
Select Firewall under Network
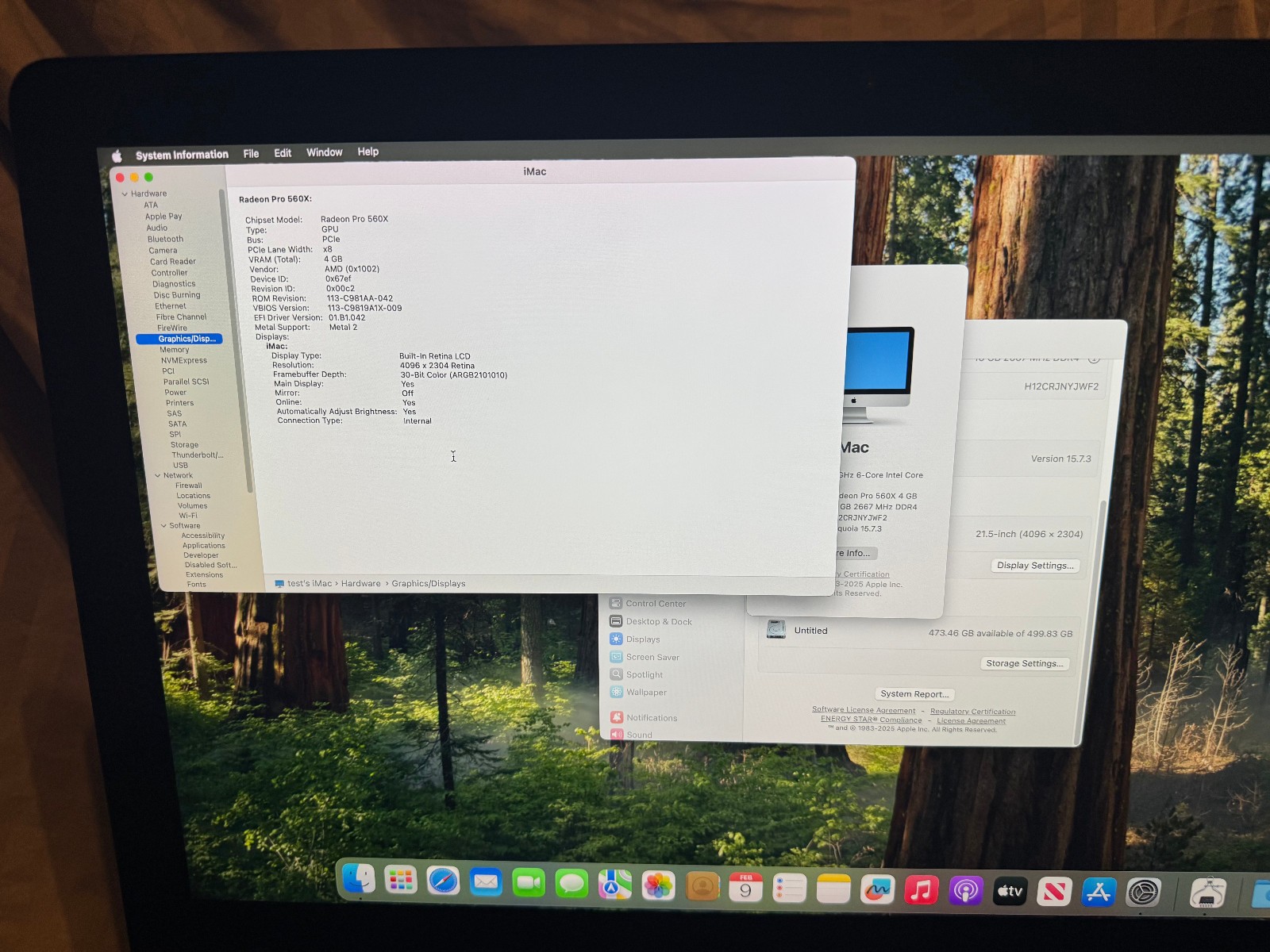(189, 486)
